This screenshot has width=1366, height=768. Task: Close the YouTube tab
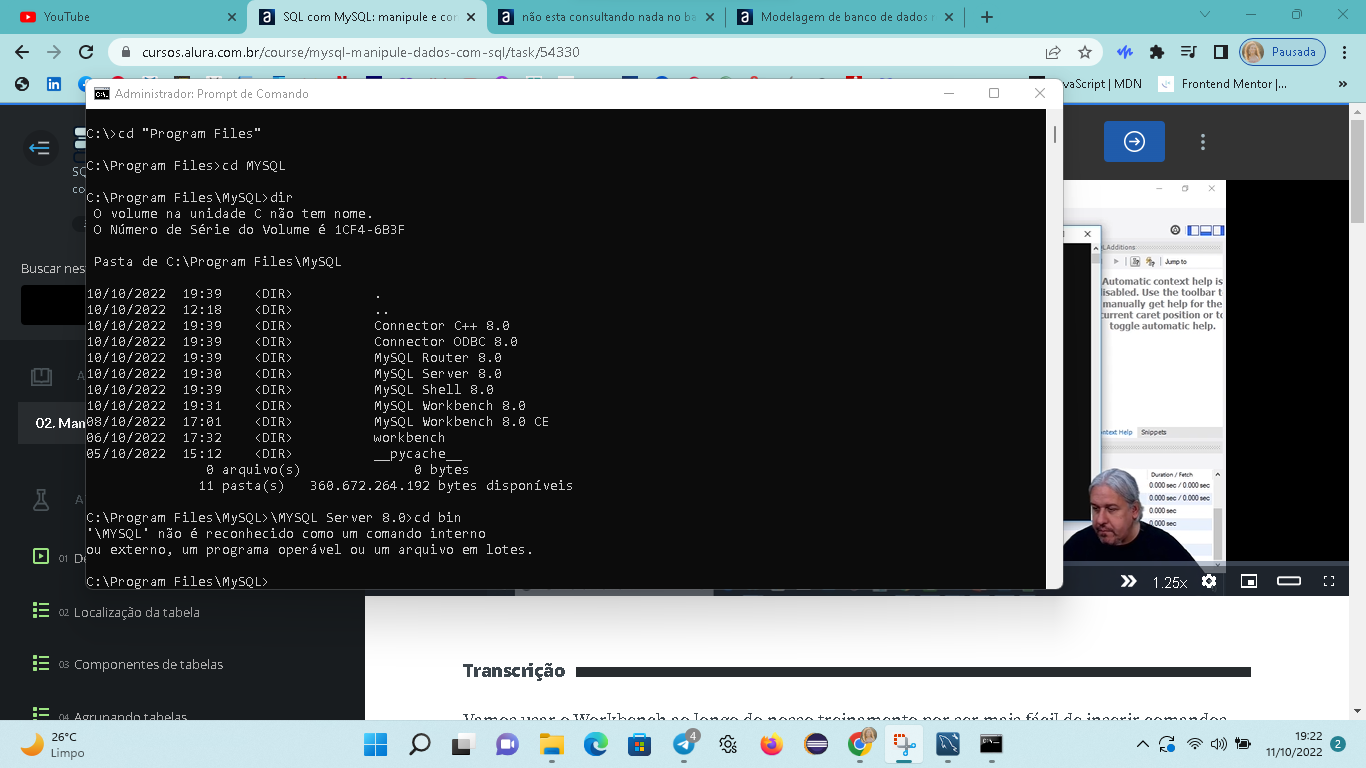coord(231,17)
